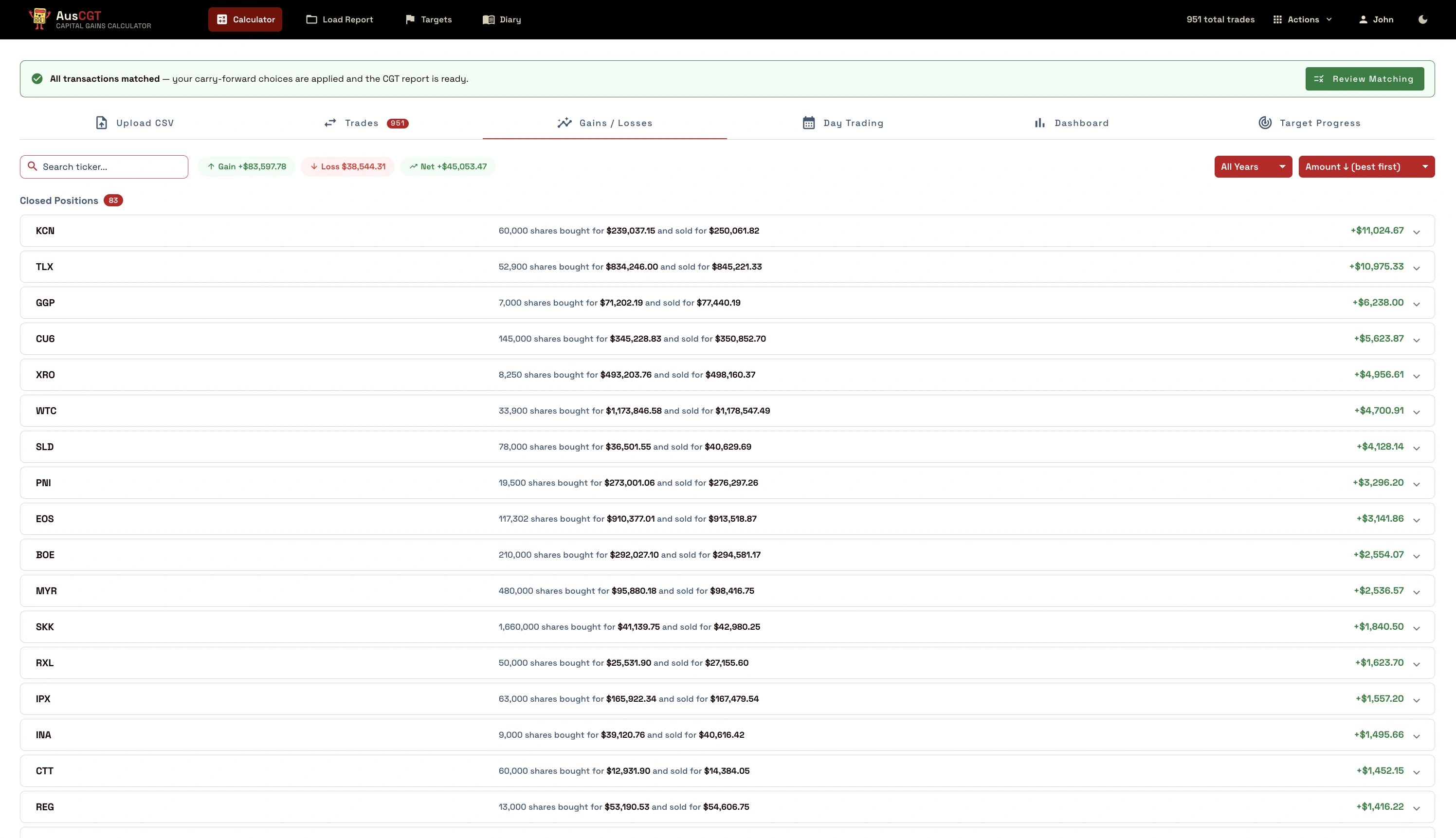This screenshot has width=1456, height=838.
Task: Open the Diary nav item
Action: tap(502, 19)
